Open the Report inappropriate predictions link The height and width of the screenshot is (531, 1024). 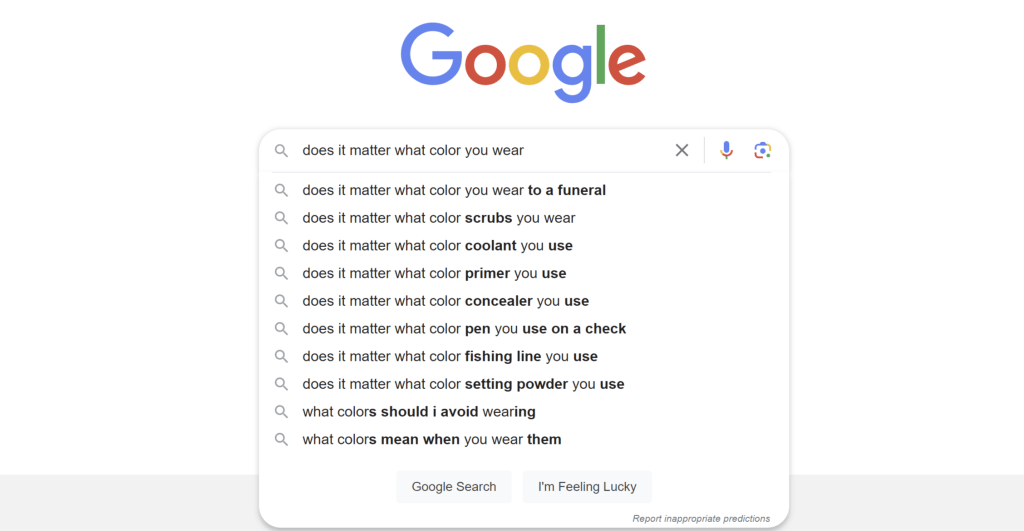point(701,518)
